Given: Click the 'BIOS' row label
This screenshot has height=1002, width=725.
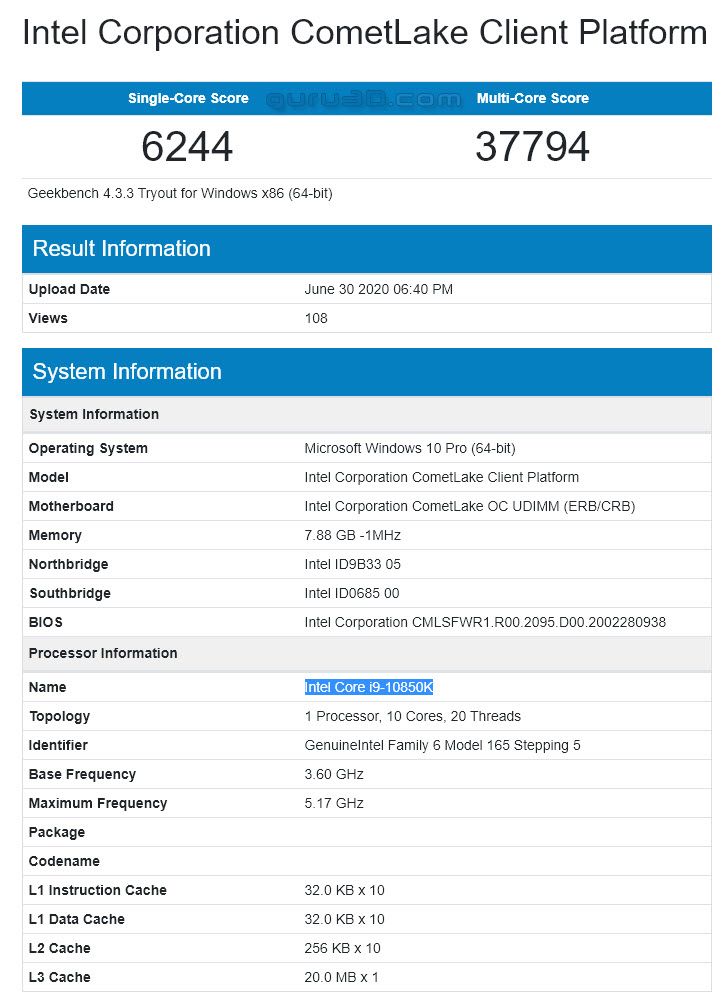Looking at the screenshot, I should (45, 622).
